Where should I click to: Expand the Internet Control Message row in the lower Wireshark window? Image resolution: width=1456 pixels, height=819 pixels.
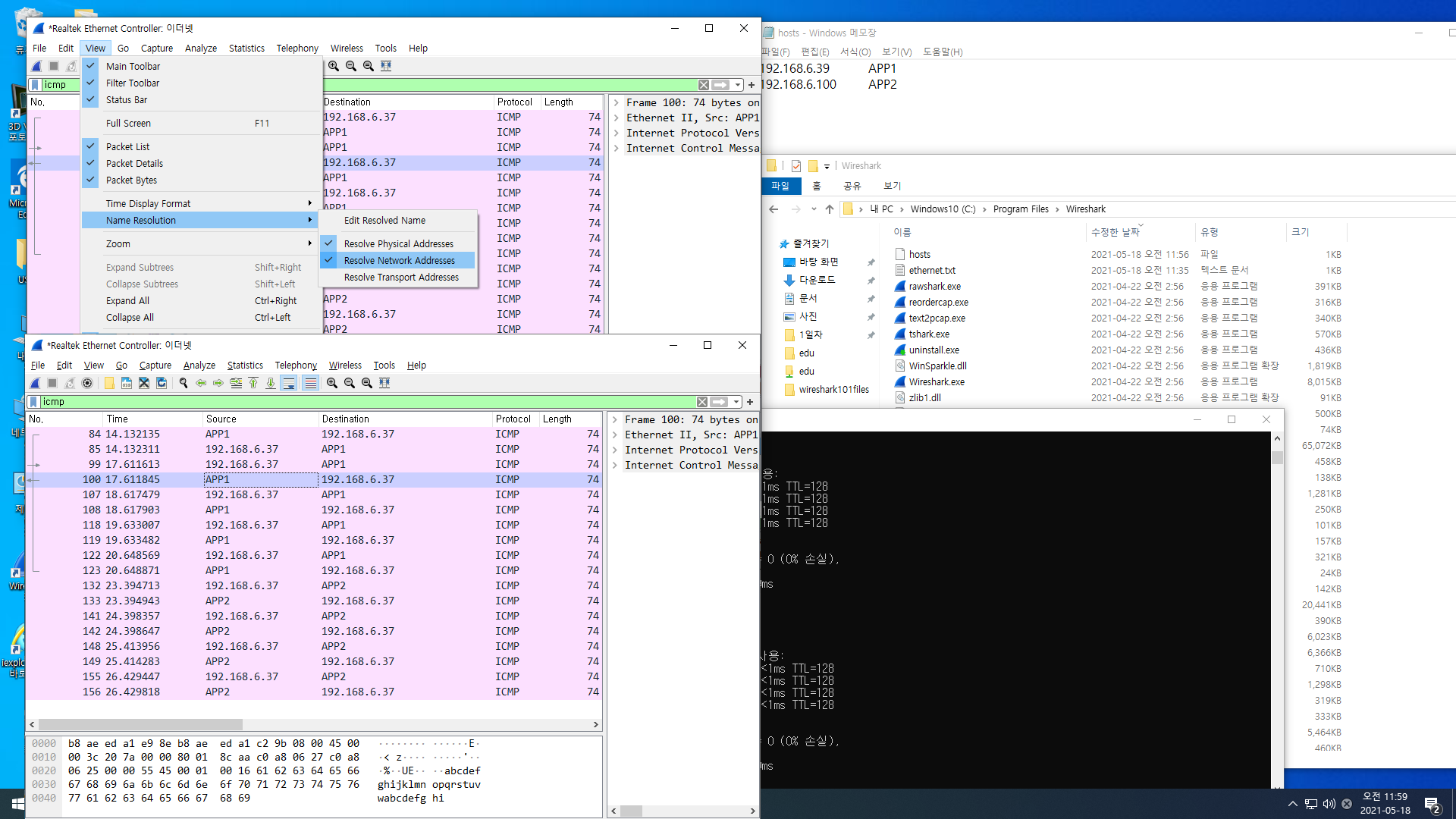(x=615, y=465)
